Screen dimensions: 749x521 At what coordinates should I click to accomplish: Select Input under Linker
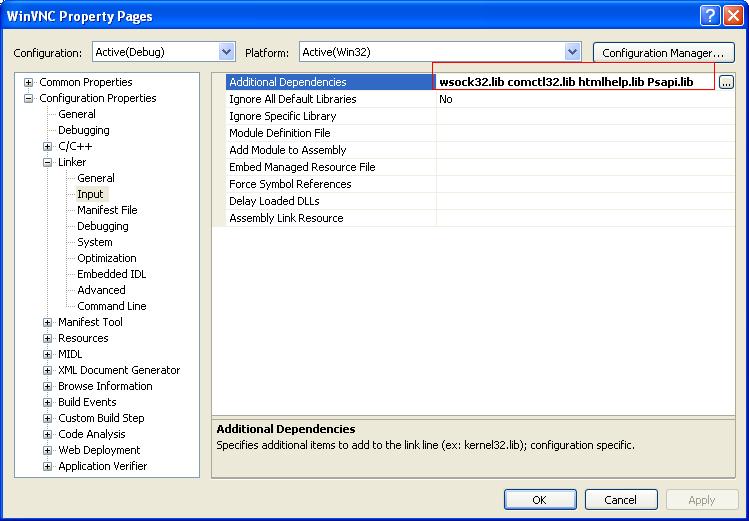90,194
